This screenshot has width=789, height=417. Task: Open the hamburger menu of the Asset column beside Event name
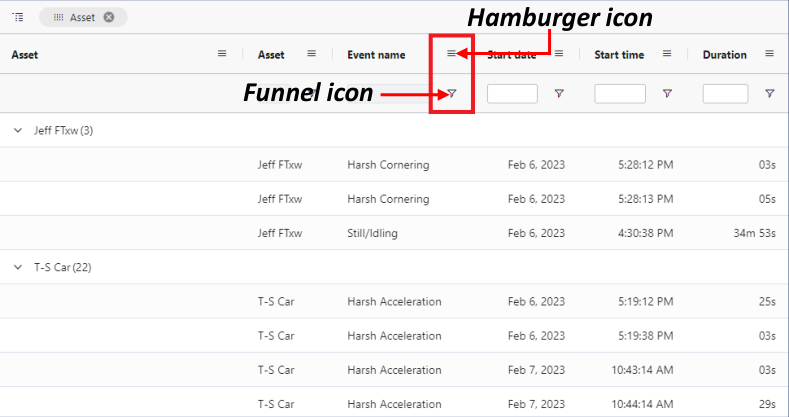point(311,53)
